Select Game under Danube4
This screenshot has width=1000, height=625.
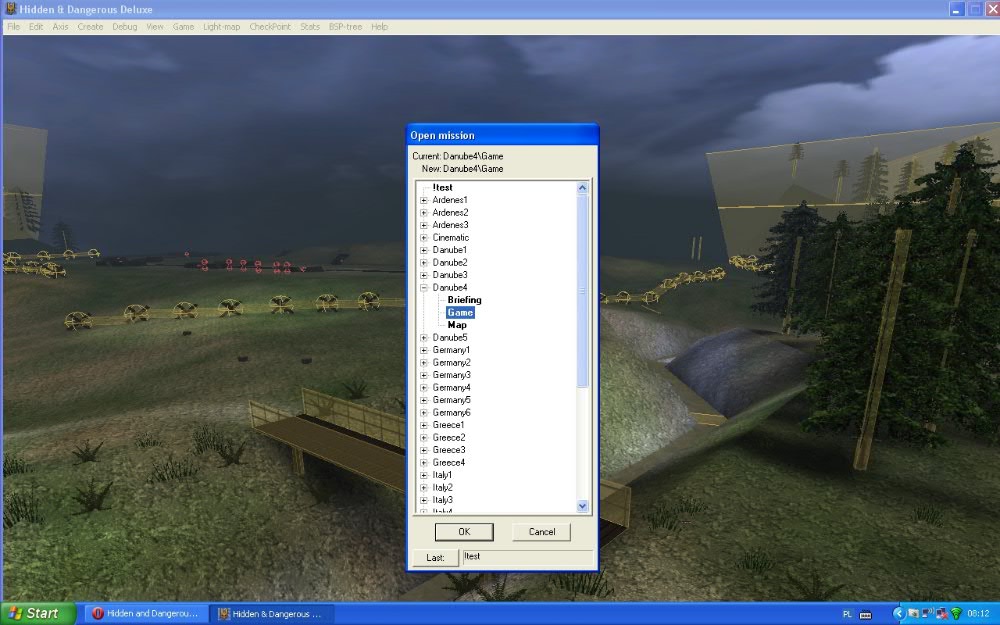[460, 312]
